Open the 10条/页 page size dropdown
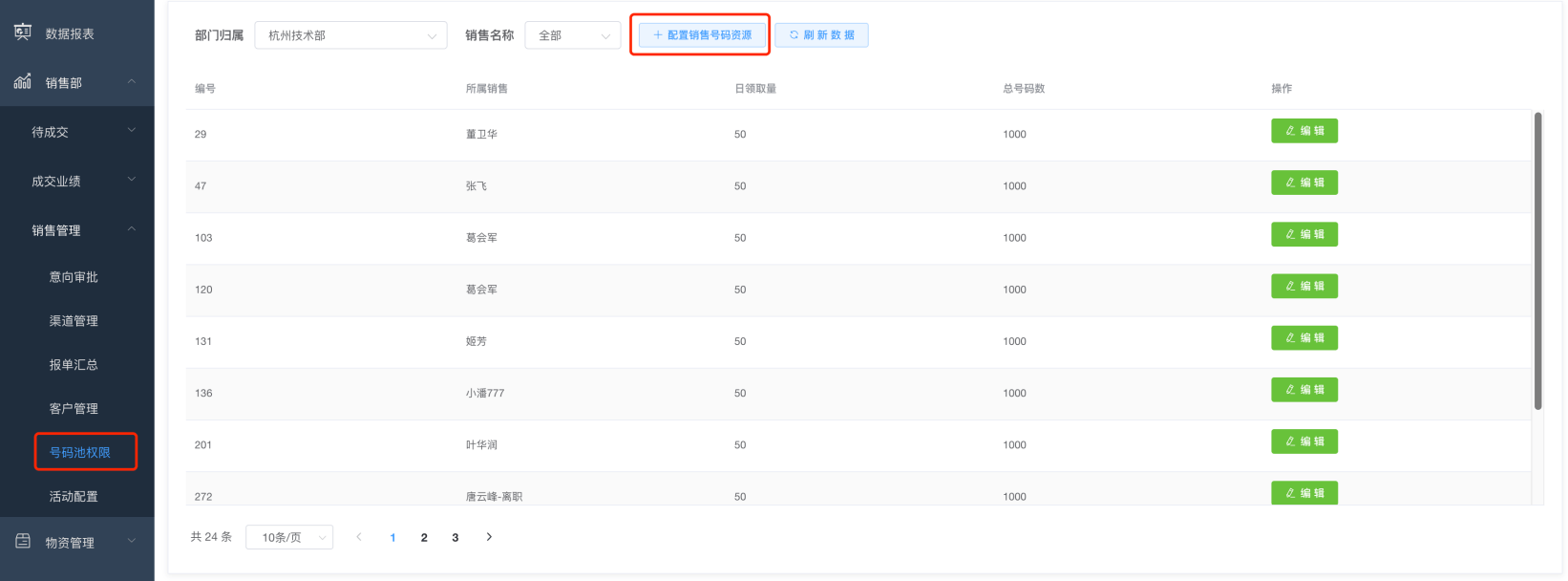Viewport: 1568px width, 581px height. [289, 537]
